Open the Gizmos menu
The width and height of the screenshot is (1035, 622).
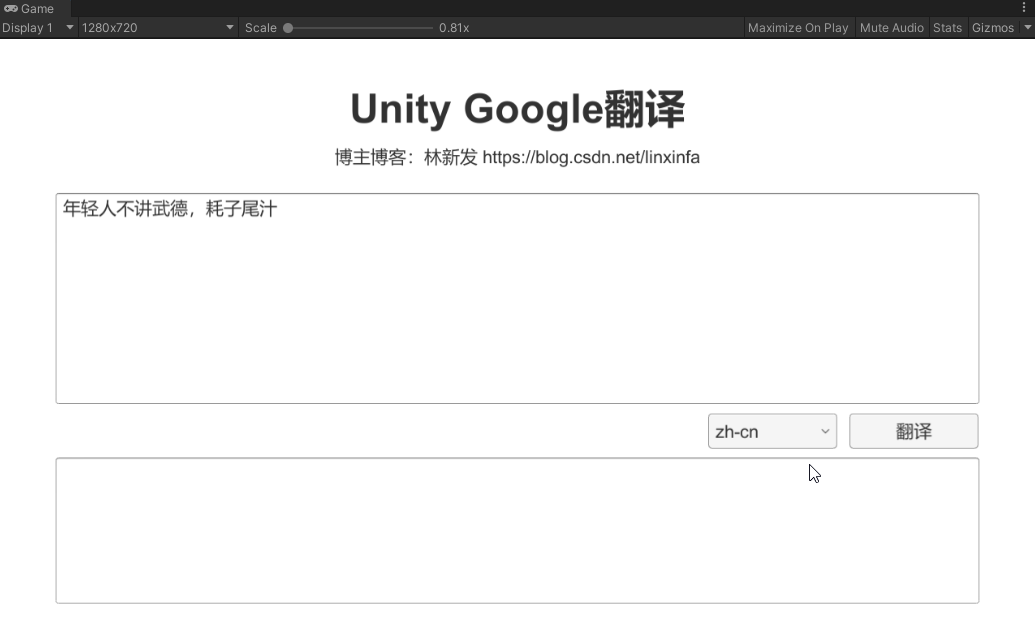(x=992, y=28)
